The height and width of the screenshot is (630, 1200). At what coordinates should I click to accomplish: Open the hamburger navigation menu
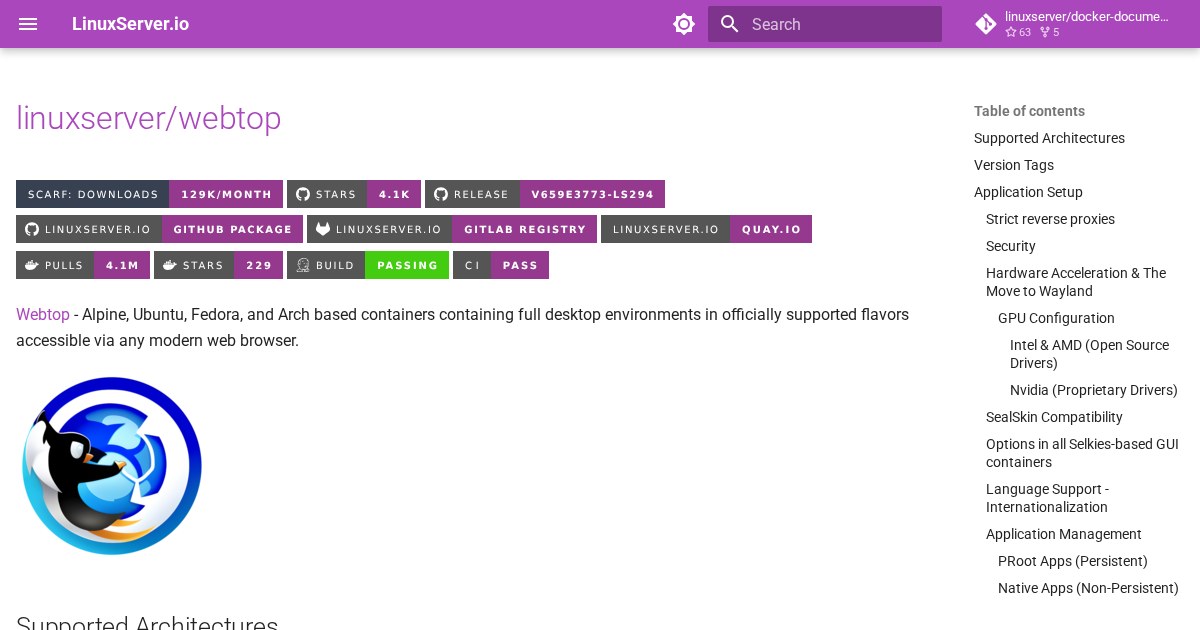(28, 24)
